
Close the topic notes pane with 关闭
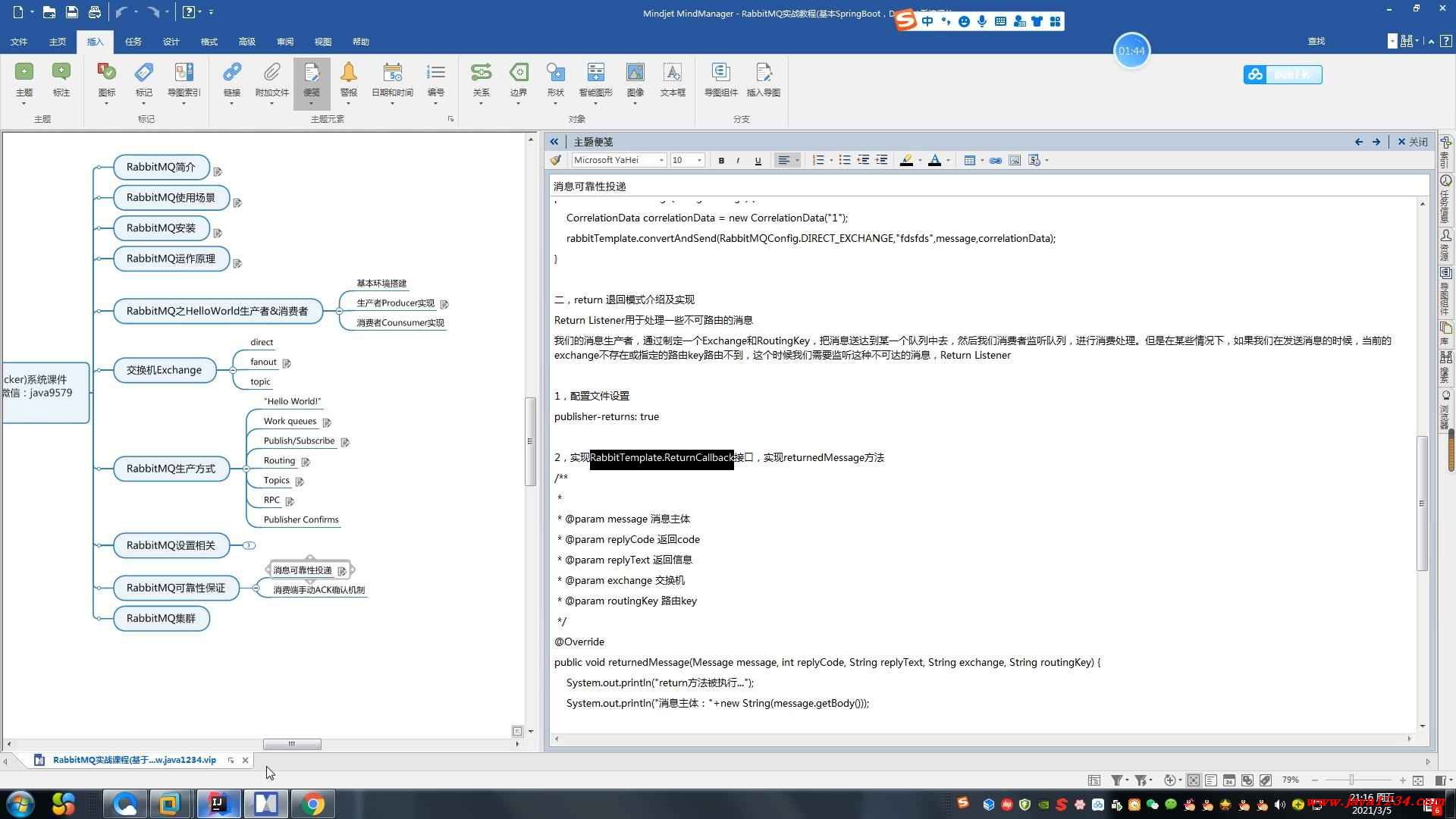pyautogui.click(x=1413, y=142)
